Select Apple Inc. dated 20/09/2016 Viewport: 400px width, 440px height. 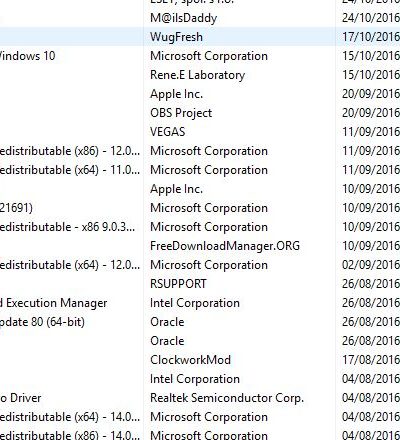(x=176, y=94)
